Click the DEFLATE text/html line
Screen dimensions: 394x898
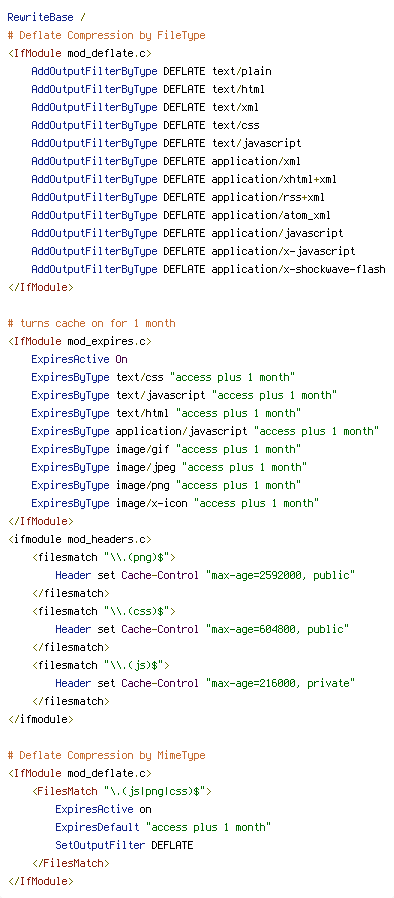(148, 89)
